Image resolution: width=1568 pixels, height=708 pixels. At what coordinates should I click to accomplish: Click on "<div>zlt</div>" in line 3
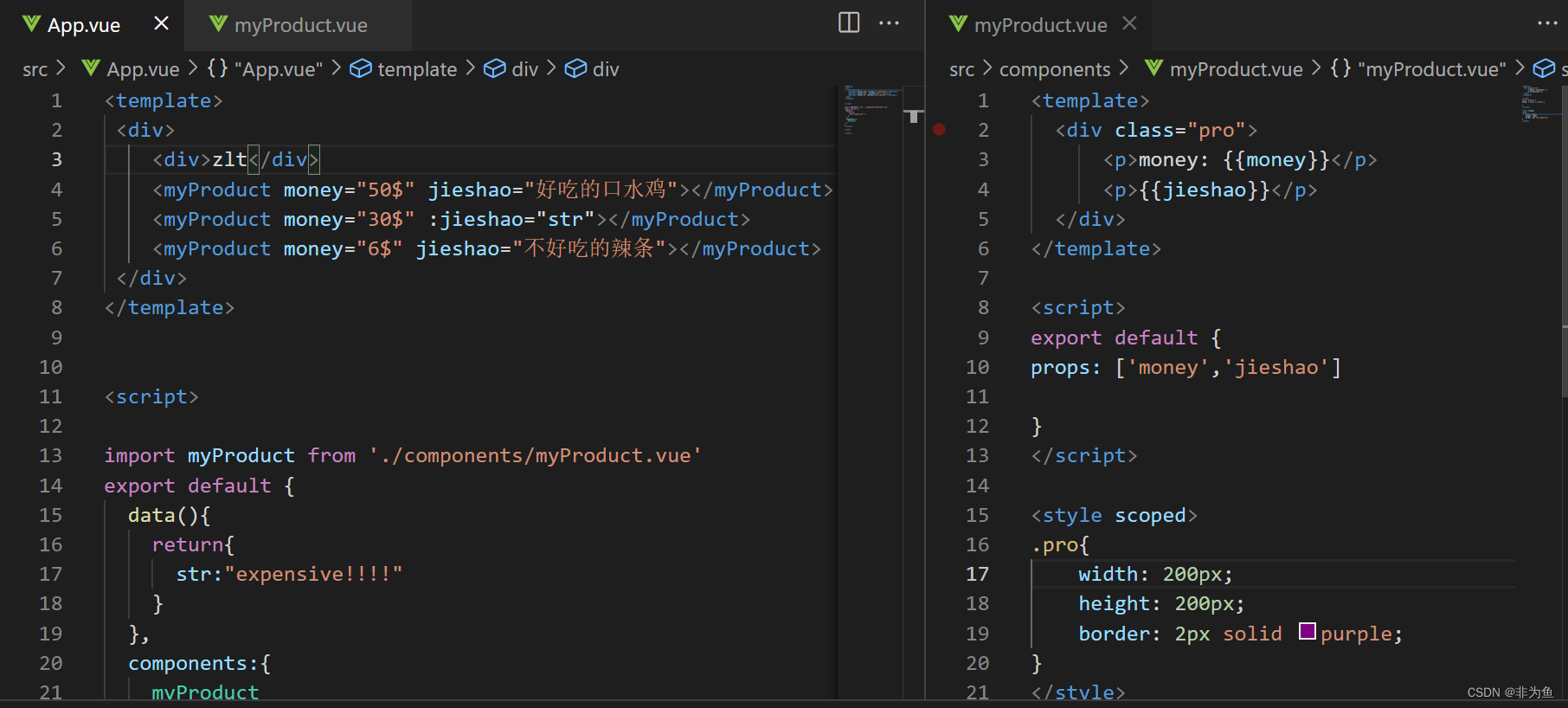click(235, 159)
